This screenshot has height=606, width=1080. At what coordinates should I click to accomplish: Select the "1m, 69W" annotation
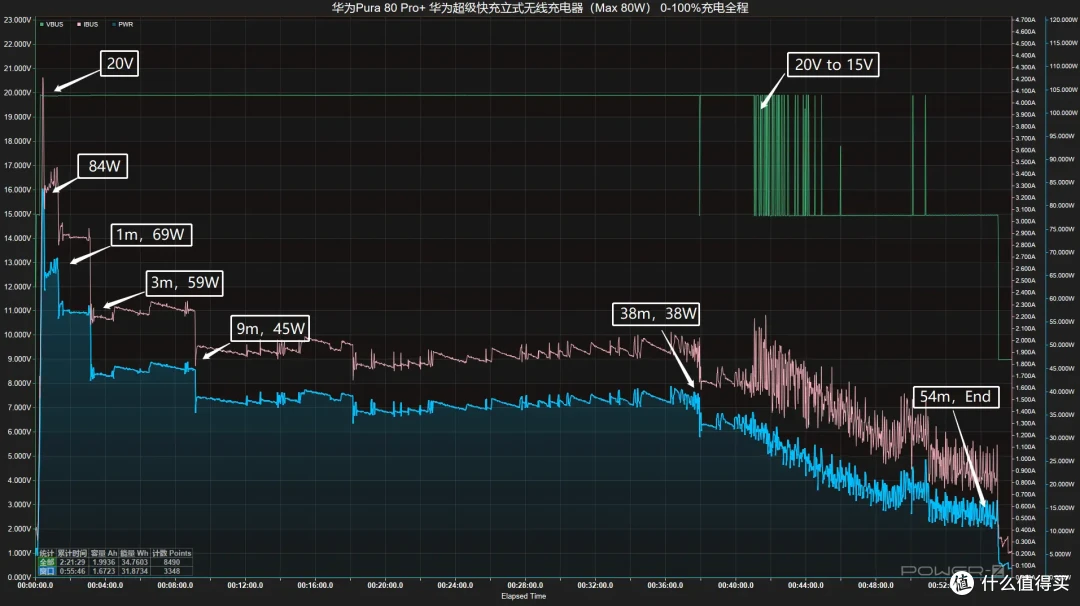click(x=151, y=235)
